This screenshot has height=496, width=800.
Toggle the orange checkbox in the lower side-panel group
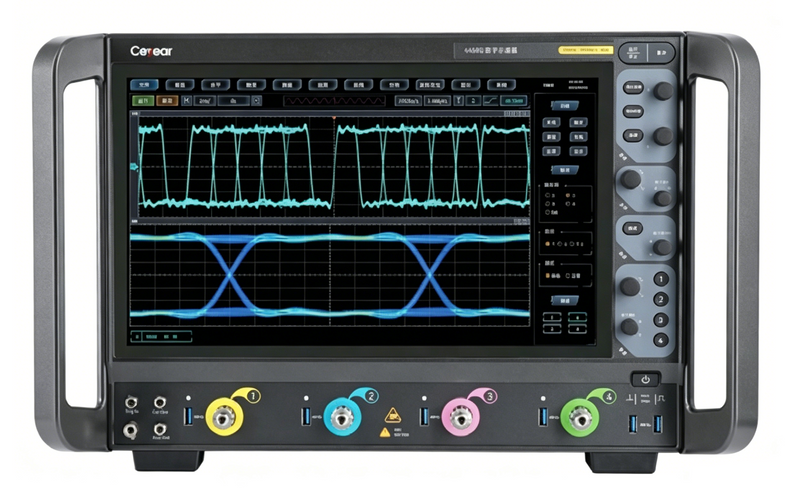[x=548, y=276]
